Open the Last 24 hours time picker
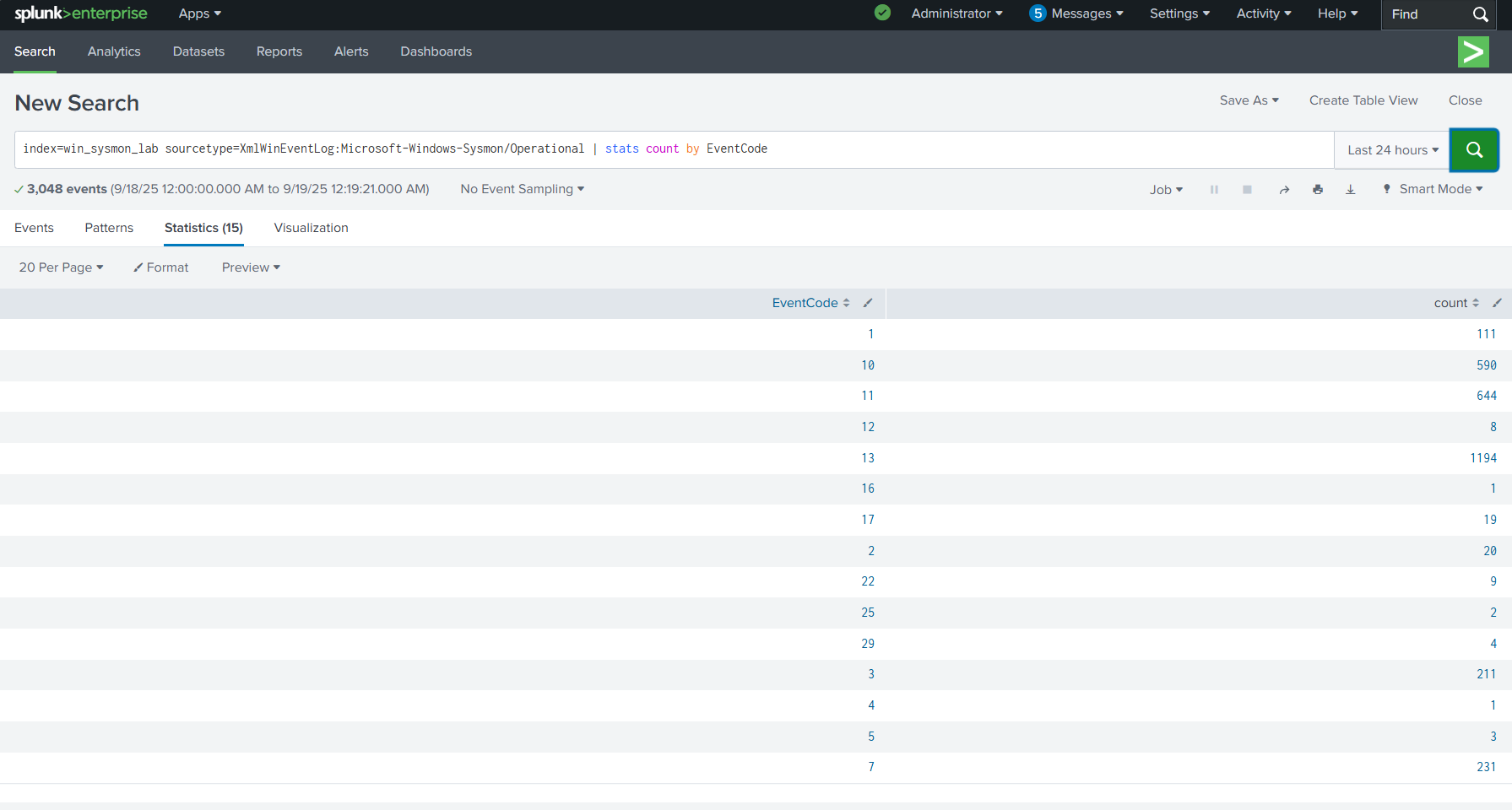Viewport: 1512px width, 810px height. [1392, 150]
